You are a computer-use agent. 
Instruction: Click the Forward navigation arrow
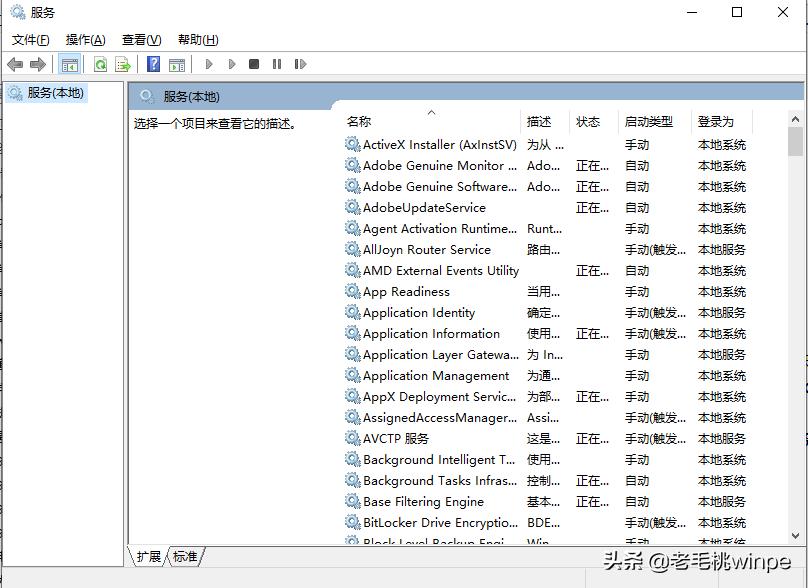pyautogui.click(x=36, y=64)
